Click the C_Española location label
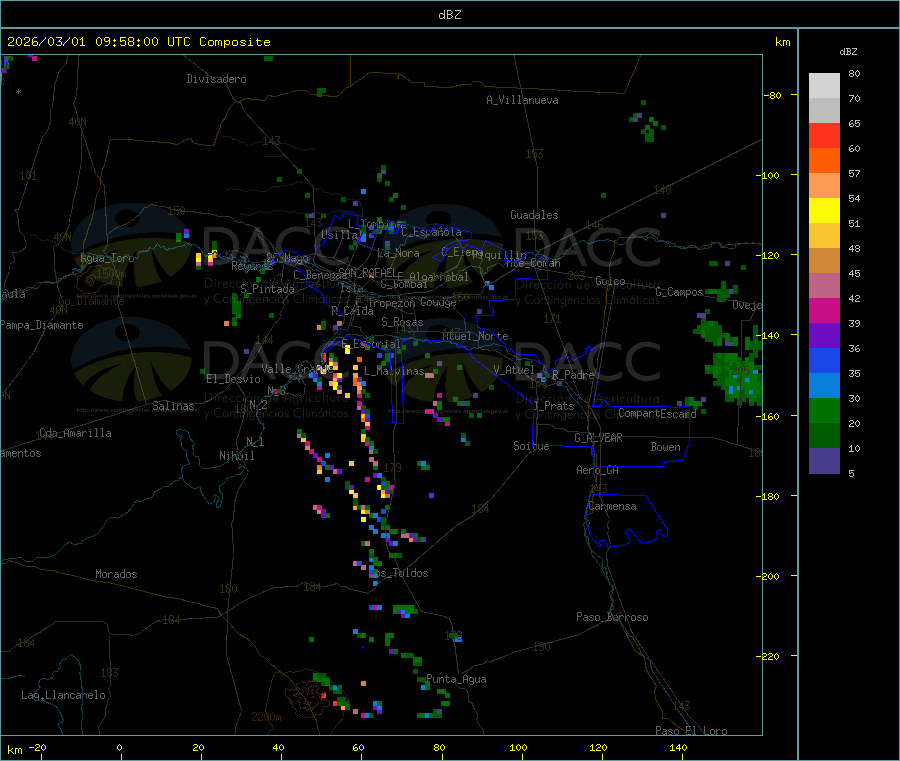The width and height of the screenshot is (900, 761). pos(431,232)
